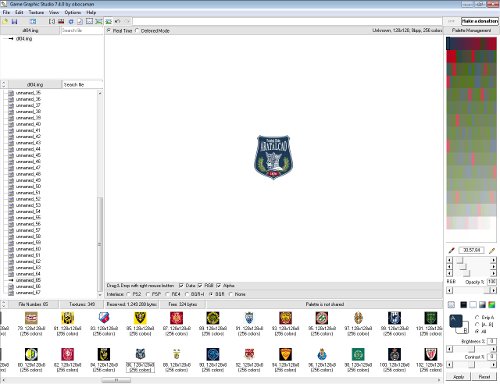Click the checkered transparency palette icon
This screenshot has height=384, width=500.
[451, 304]
